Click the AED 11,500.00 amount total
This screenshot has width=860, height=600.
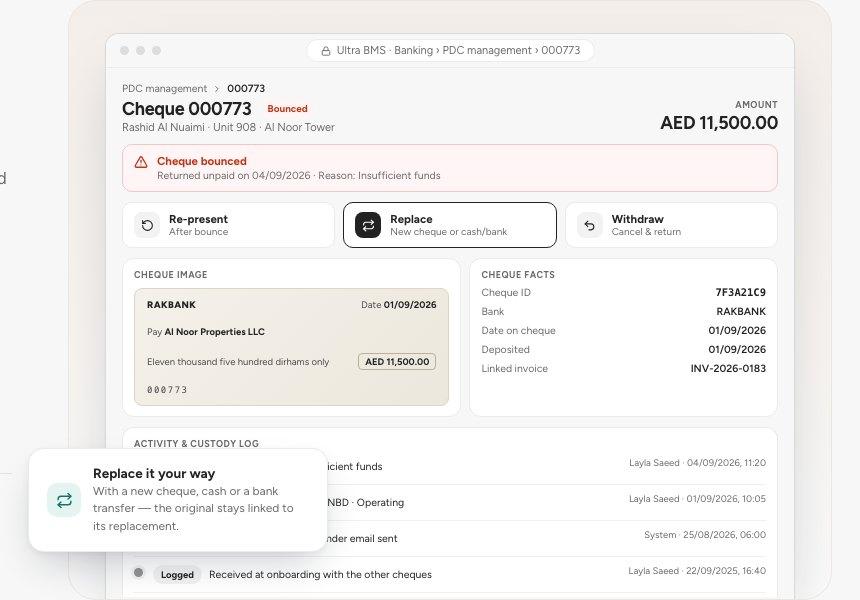[719, 123]
